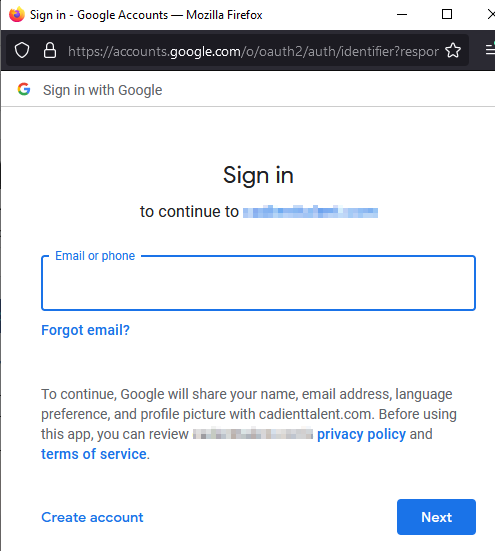Open the terms of service link

[x=93, y=454]
